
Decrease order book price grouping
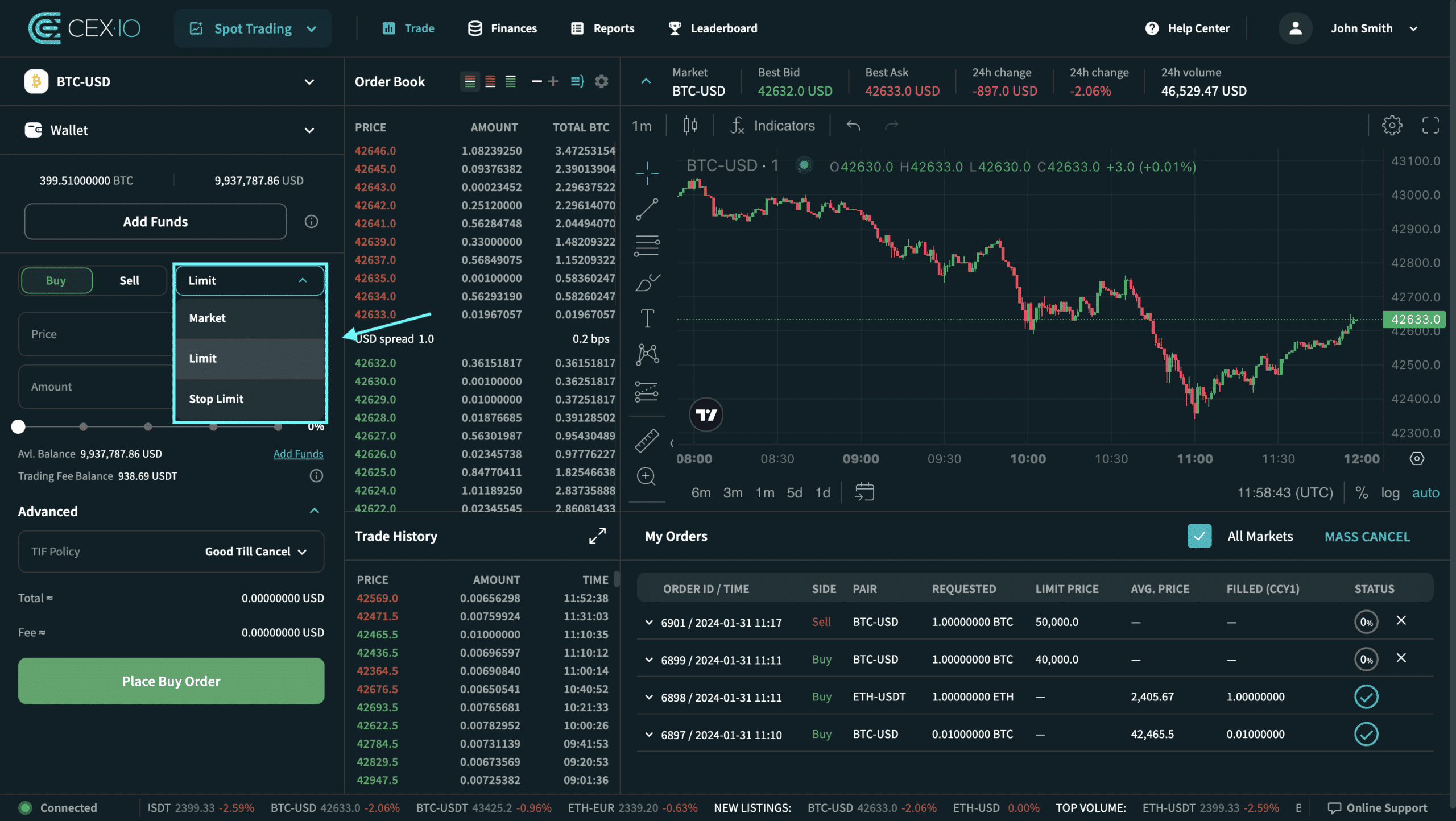coord(536,81)
